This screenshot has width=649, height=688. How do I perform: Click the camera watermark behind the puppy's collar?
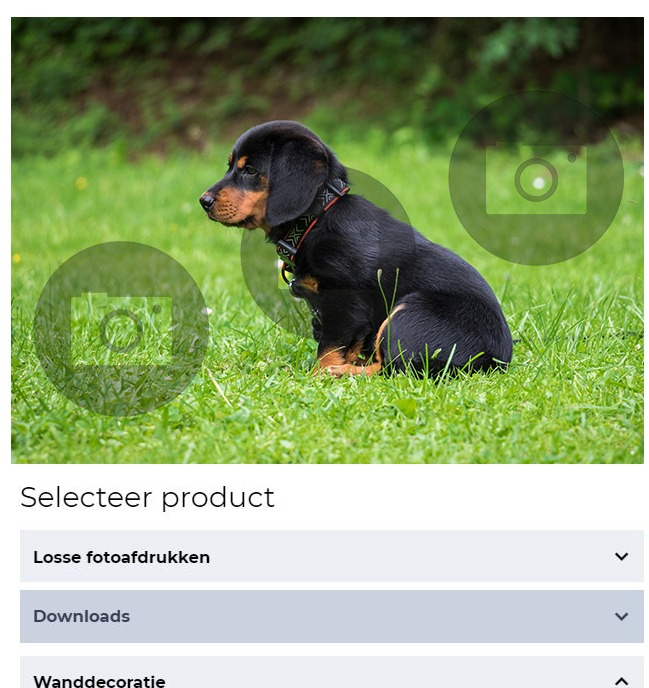pyautogui.click(x=328, y=252)
